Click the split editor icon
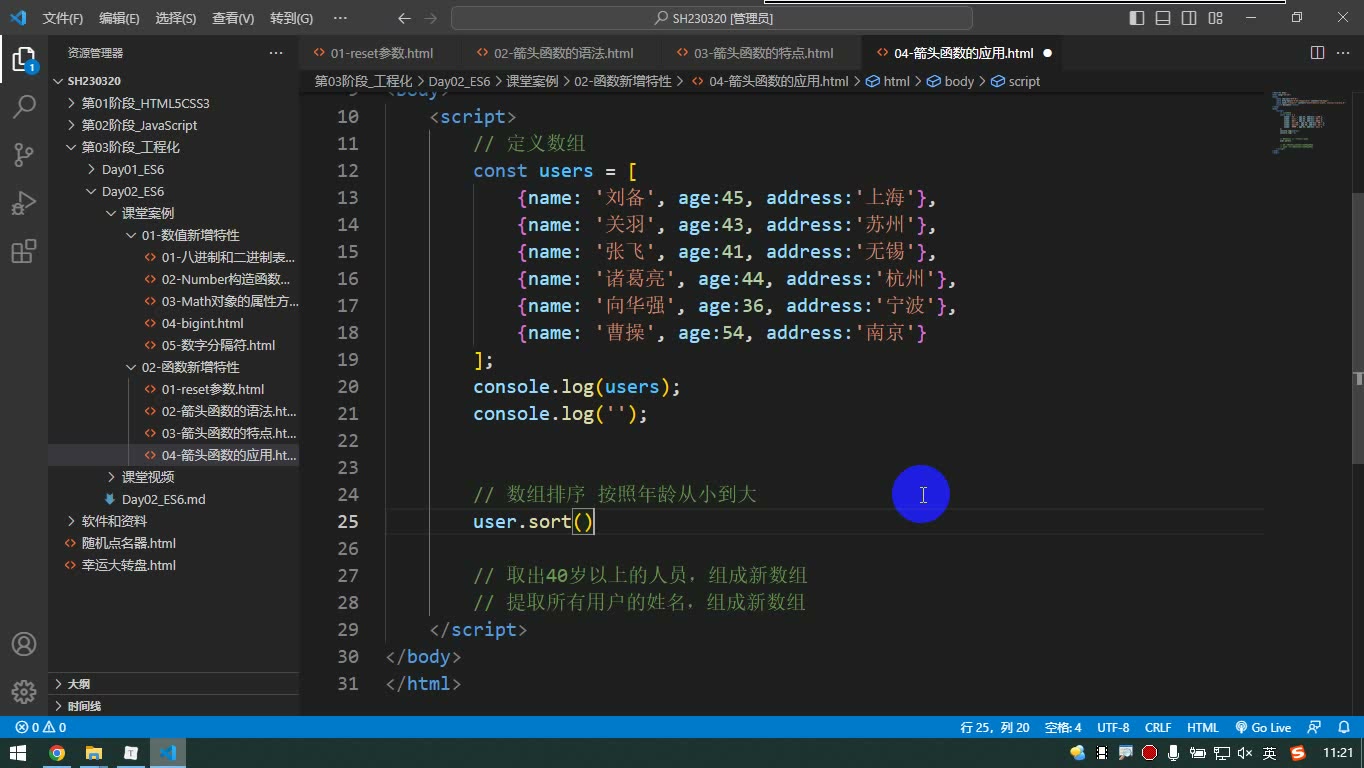Screen dimensions: 1364x768 pos(1318,53)
